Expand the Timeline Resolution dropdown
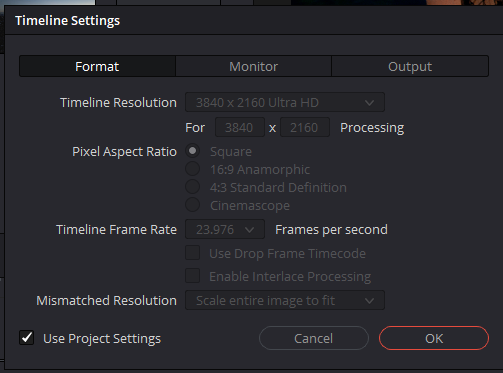Image resolution: width=503 pixels, height=373 pixels. point(285,102)
